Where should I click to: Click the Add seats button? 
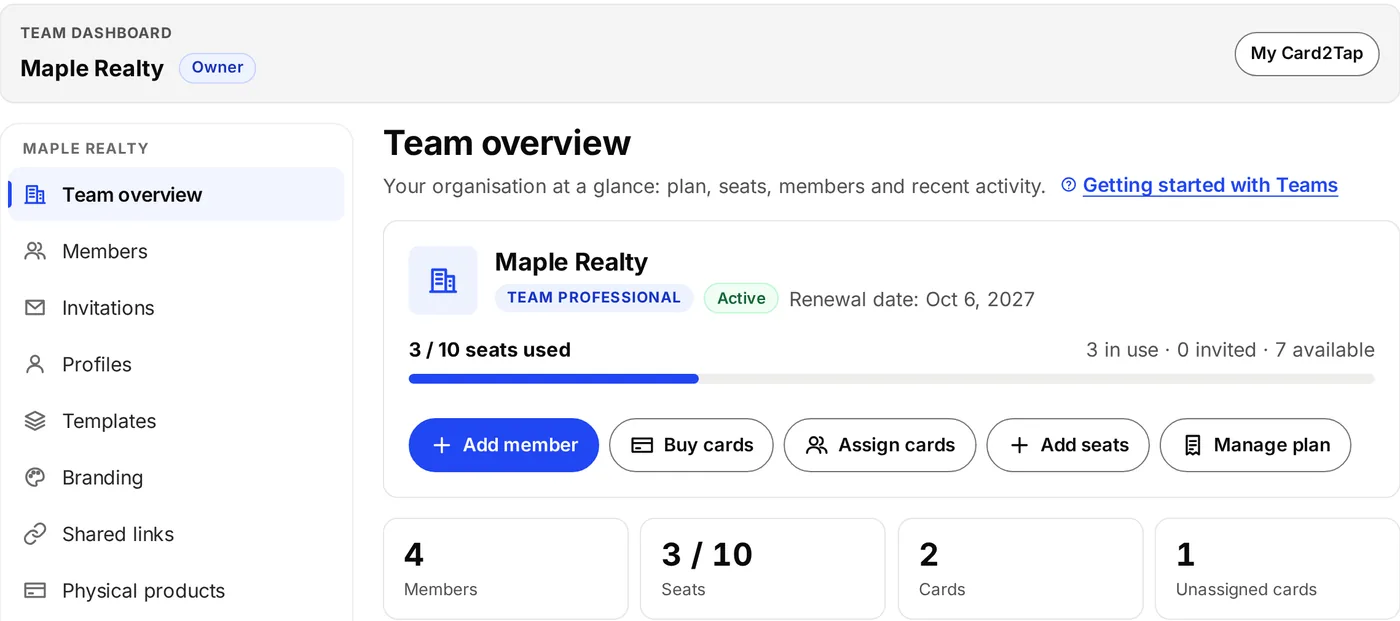click(x=1068, y=445)
